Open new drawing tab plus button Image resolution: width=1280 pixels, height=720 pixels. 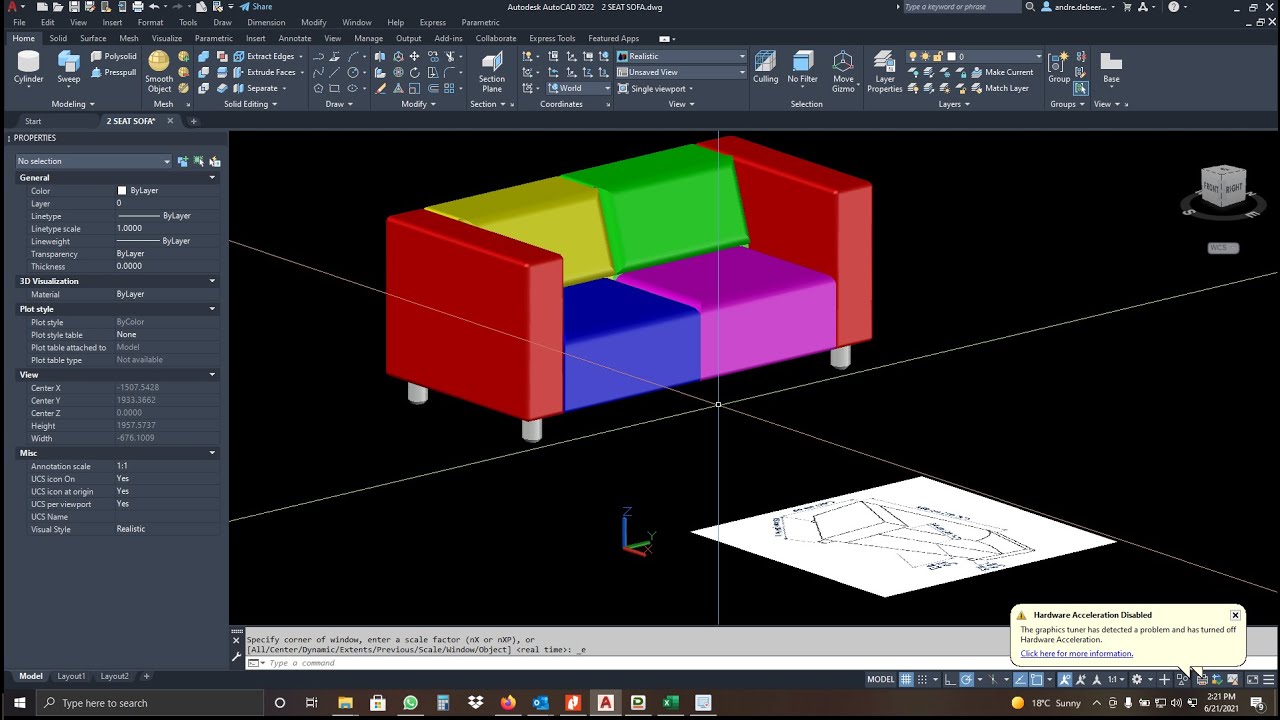[193, 121]
